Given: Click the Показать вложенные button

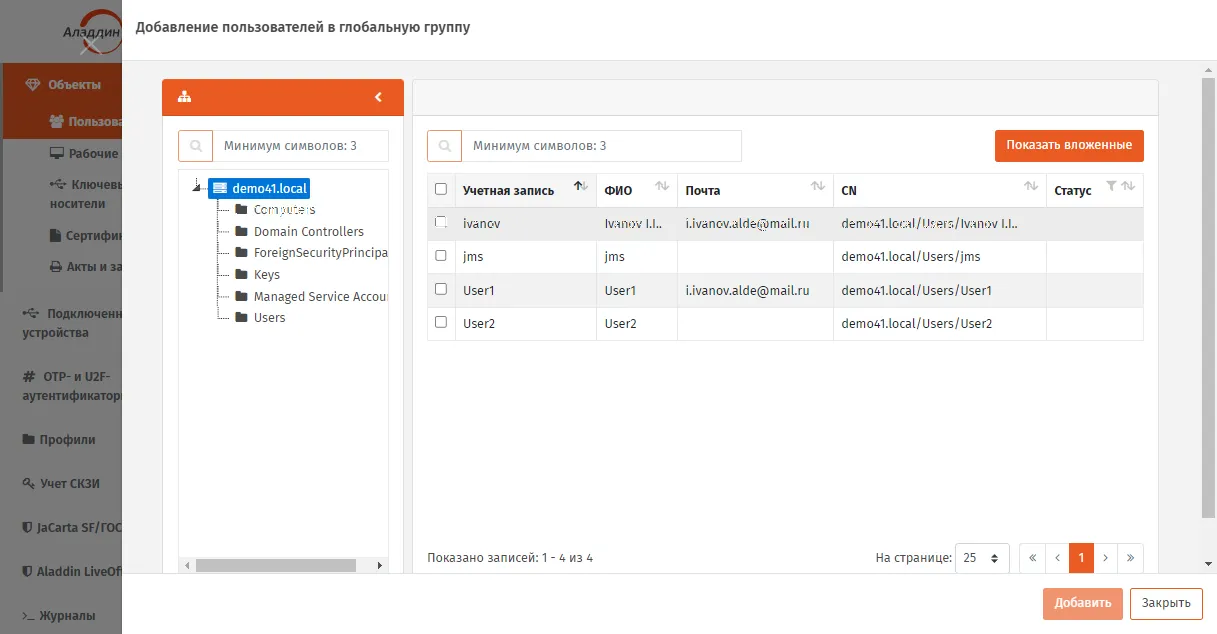Looking at the screenshot, I should click(1069, 145).
